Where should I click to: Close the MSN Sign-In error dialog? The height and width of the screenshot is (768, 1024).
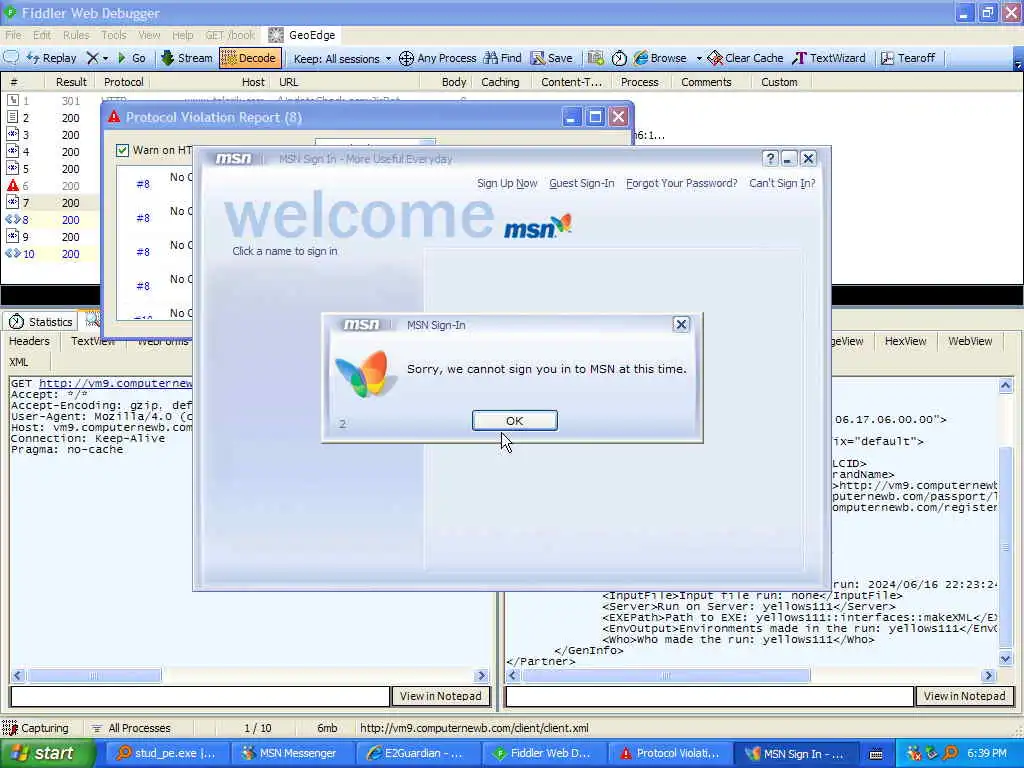pos(681,325)
